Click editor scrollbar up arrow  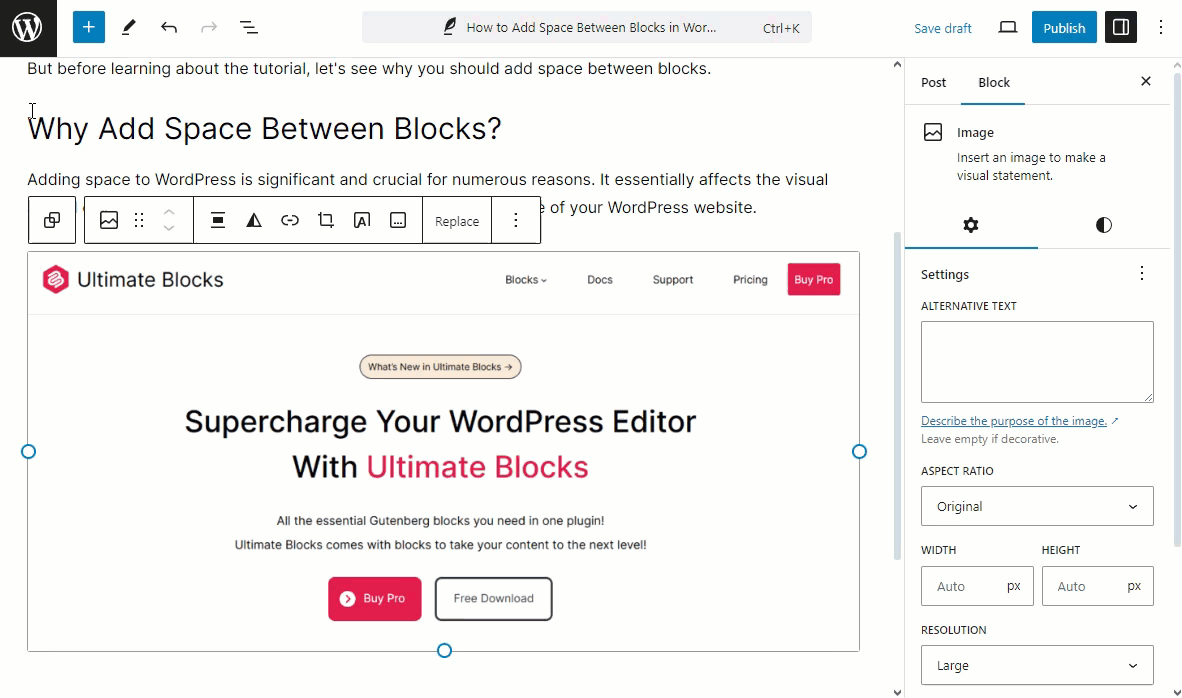(897, 65)
